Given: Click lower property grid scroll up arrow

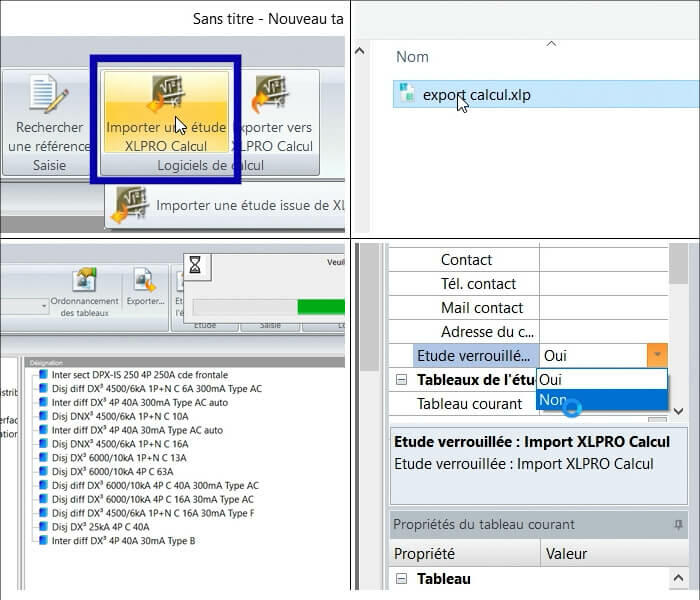Looking at the screenshot, I should [x=679, y=578].
